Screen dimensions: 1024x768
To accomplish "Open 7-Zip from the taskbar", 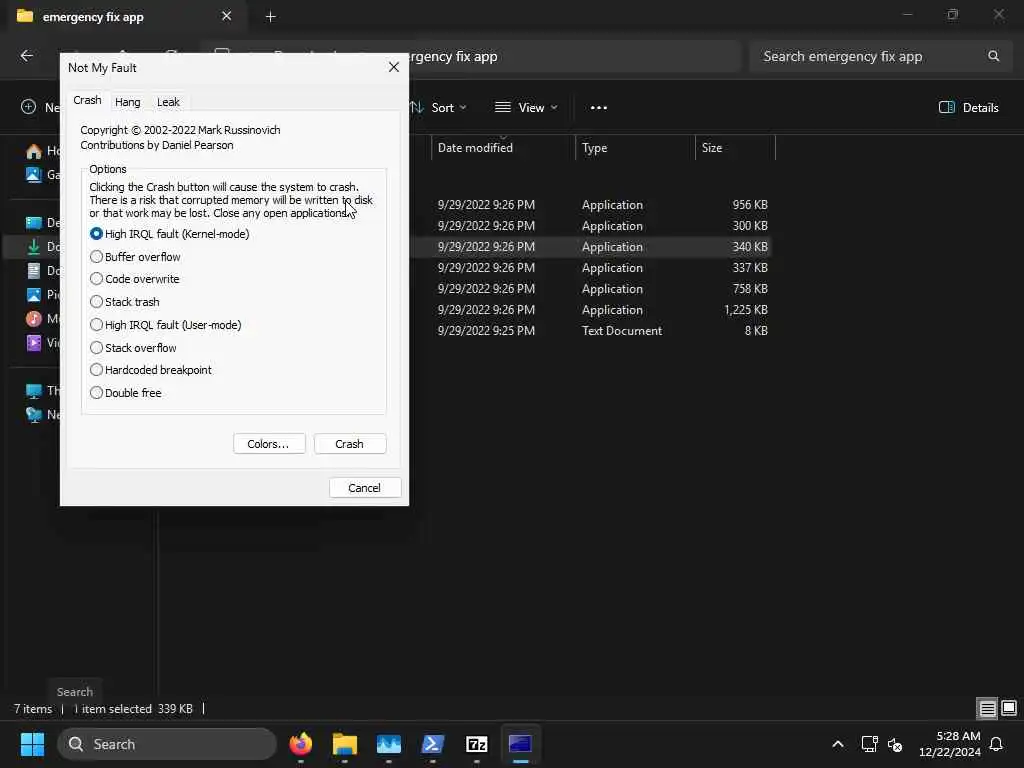I will point(477,744).
